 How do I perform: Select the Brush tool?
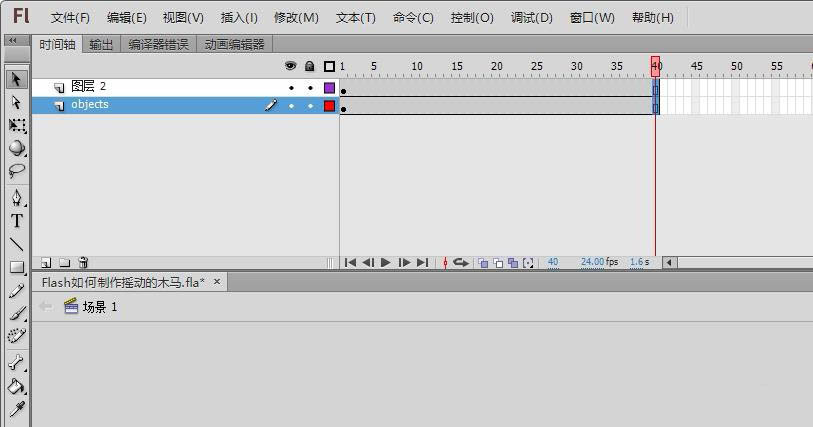(17, 313)
